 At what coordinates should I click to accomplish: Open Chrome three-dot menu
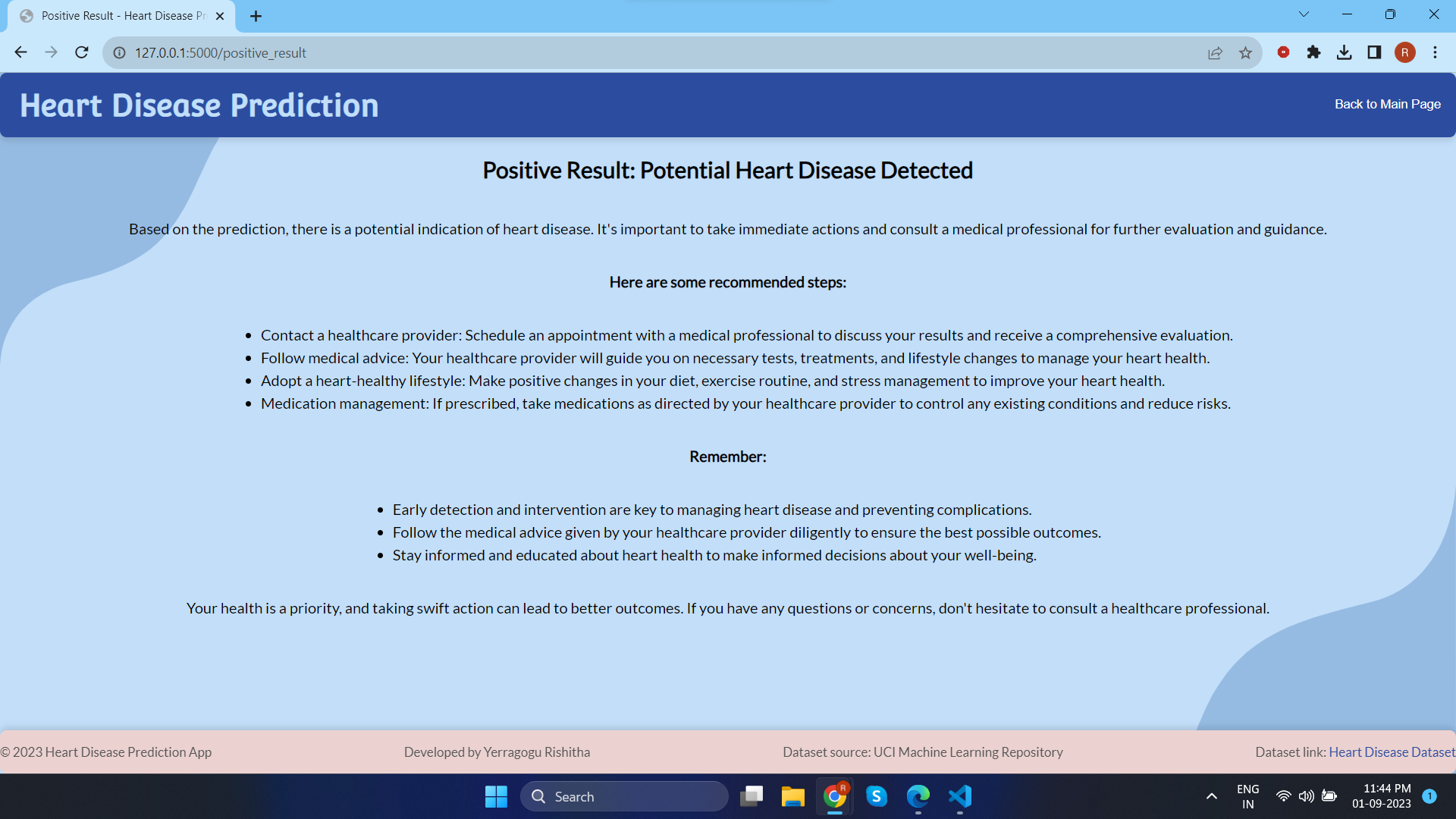1436,52
